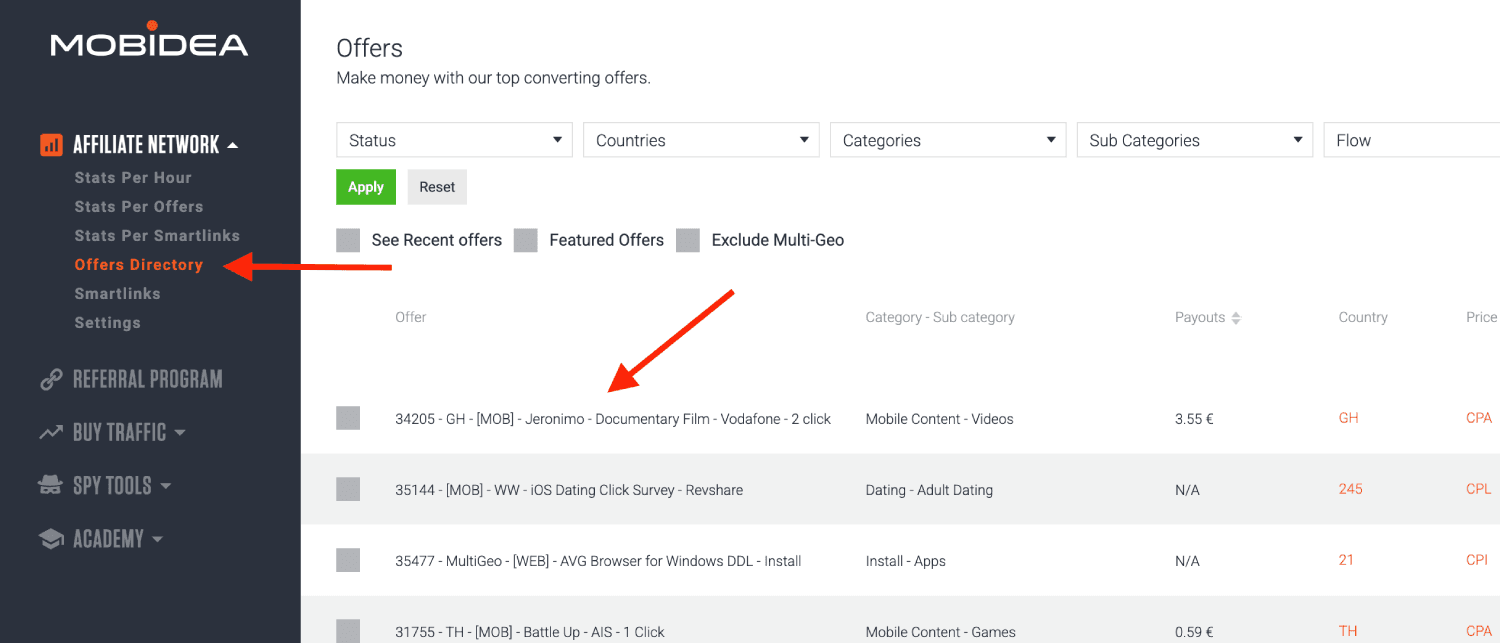Open Stats Per Offers page
This screenshot has width=1500, height=643.
coord(139,207)
